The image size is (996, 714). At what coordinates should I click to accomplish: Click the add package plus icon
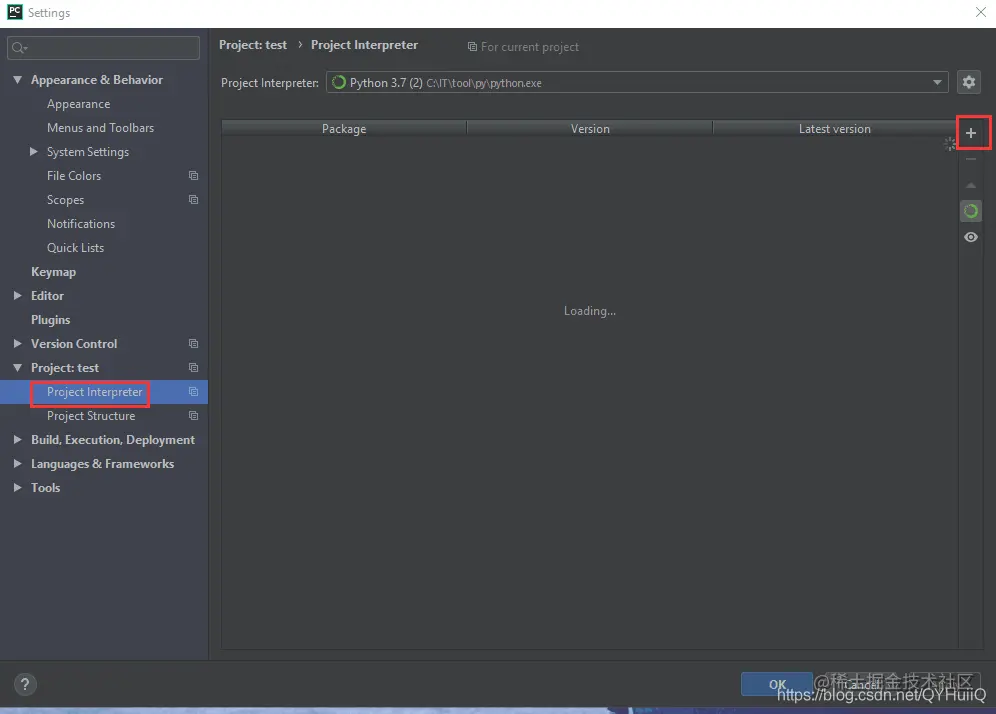point(971,133)
